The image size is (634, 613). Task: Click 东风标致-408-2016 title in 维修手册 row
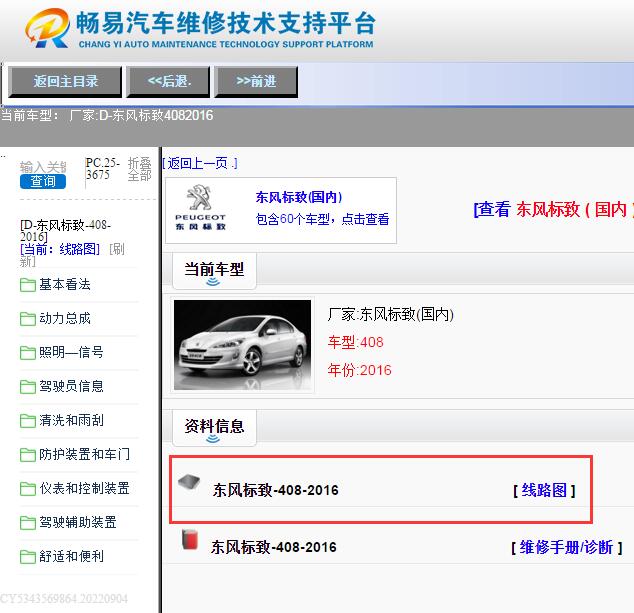coord(273,547)
